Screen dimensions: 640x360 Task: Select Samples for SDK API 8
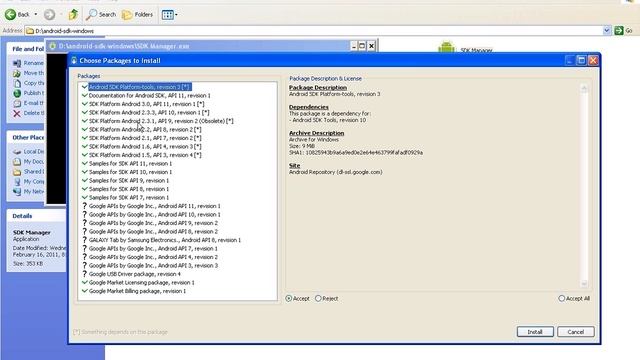point(129,189)
